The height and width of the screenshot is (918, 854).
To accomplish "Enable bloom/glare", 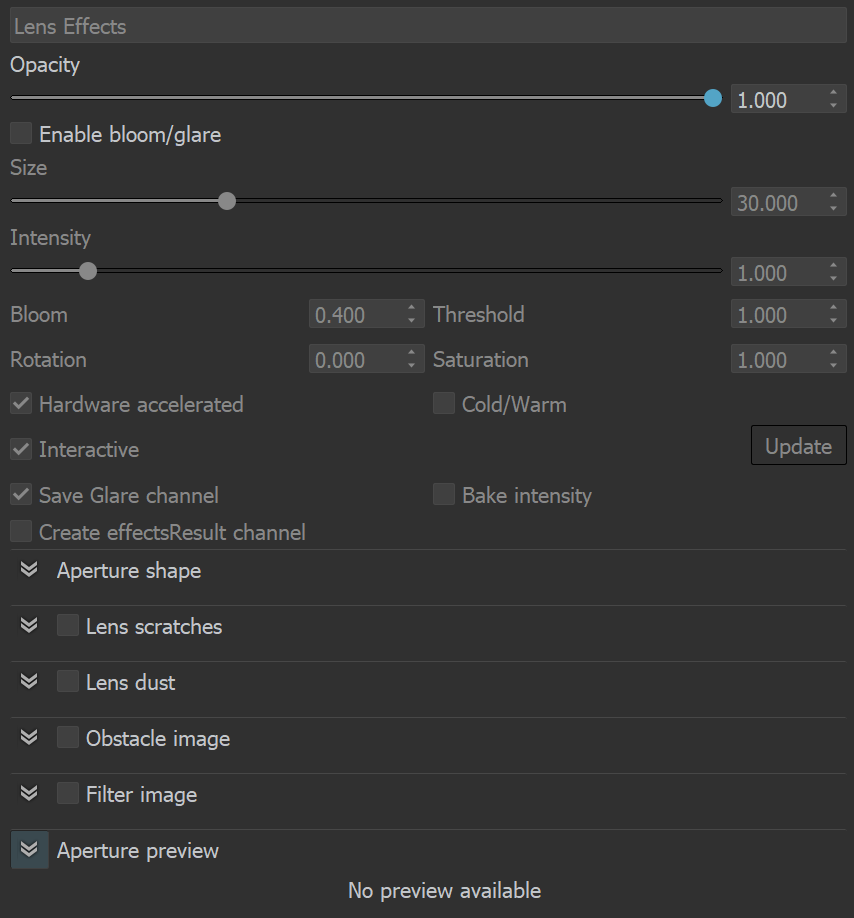I will tap(21, 132).
